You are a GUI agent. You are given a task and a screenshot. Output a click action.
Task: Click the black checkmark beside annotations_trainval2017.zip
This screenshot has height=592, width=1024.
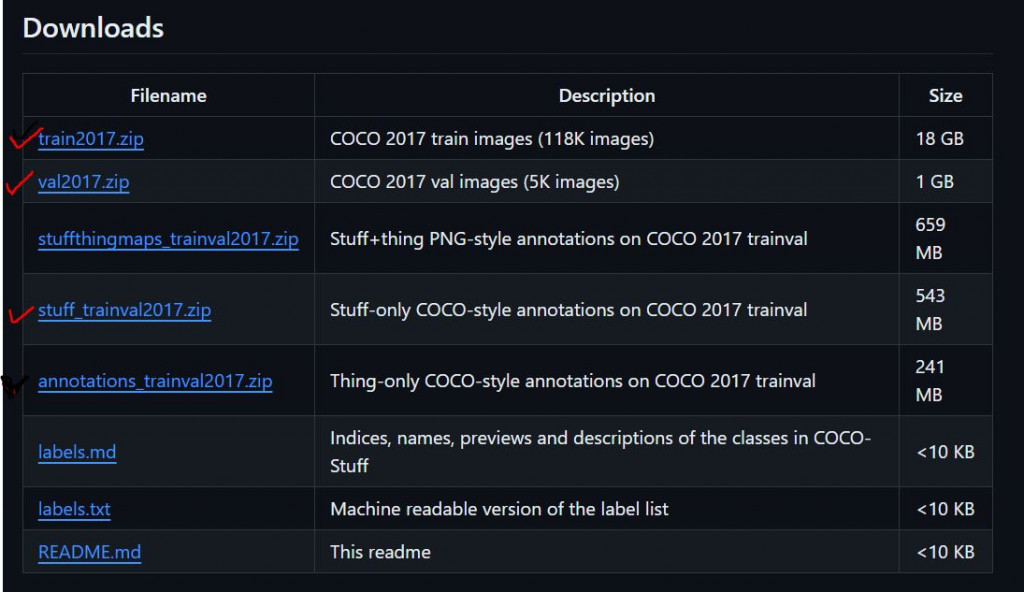click(x=14, y=385)
